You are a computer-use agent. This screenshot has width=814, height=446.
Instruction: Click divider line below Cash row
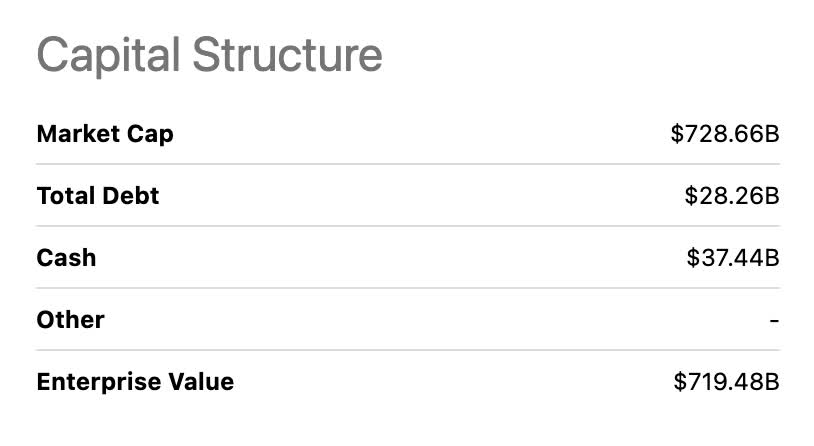point(407,288)
